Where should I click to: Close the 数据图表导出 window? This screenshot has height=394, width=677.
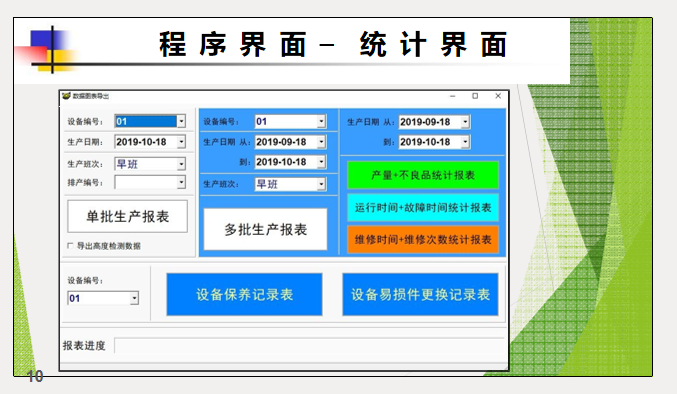pyautogui.click(x=498, y=96)
